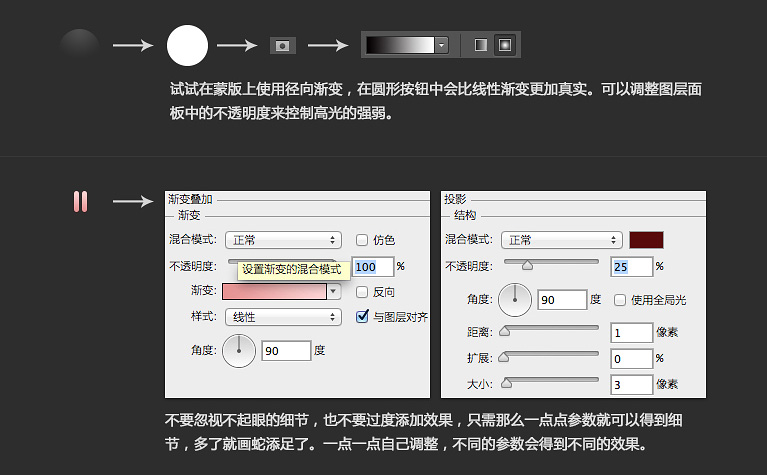This screenshot has width=767, height=475.
Task: Click the dark sphere button preview
Action: [x=79, y=45]
